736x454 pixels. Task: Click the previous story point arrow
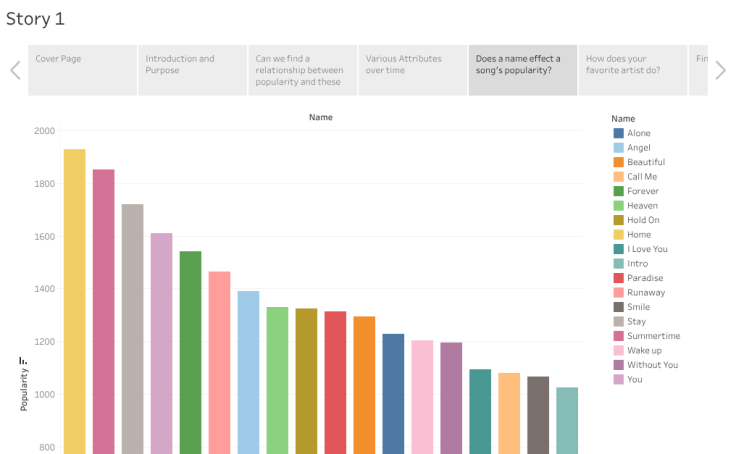[15, 70]
